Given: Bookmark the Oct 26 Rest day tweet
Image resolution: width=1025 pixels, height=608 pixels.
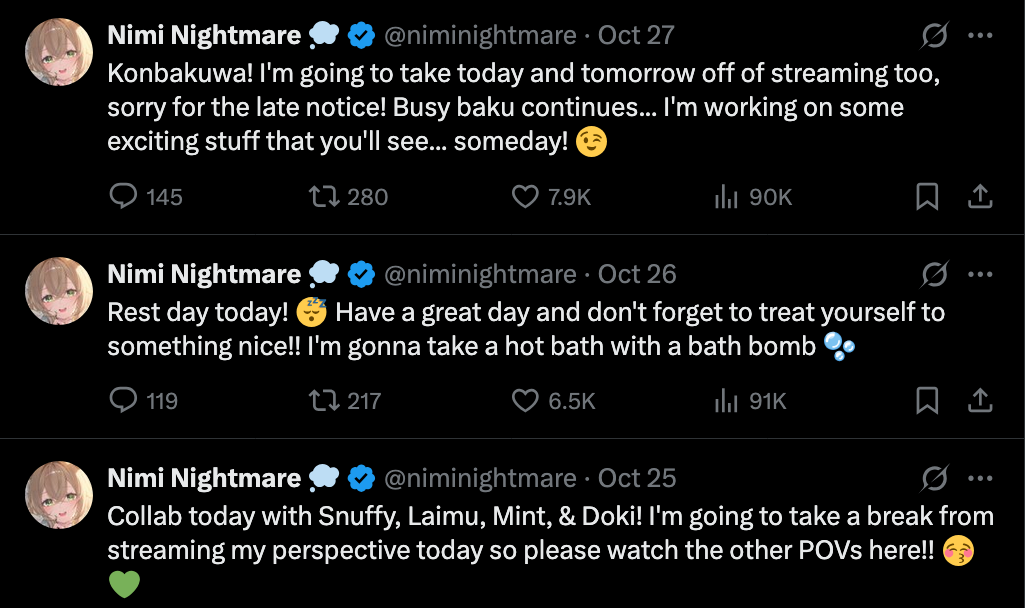Looking at the screenshot, I should coord(927,401).
